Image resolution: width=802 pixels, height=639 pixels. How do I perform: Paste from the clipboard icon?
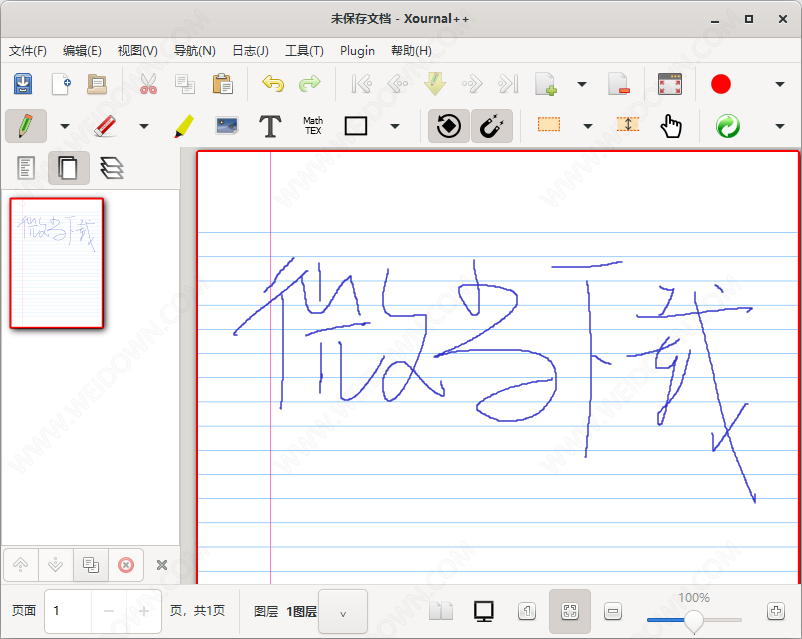(x=222, y=84)
